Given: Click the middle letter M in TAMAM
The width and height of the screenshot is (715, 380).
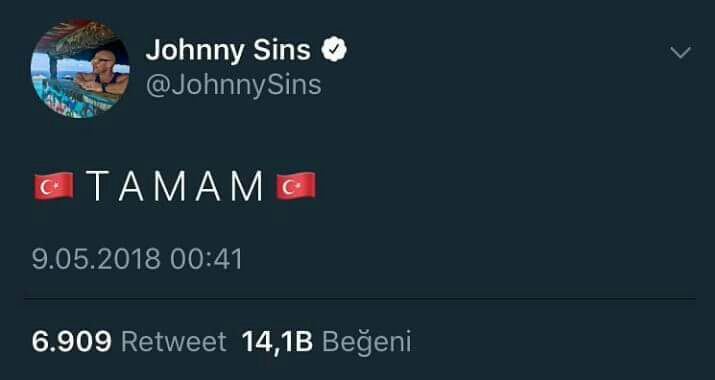Looking at the screenshot, I should (170, 186).
